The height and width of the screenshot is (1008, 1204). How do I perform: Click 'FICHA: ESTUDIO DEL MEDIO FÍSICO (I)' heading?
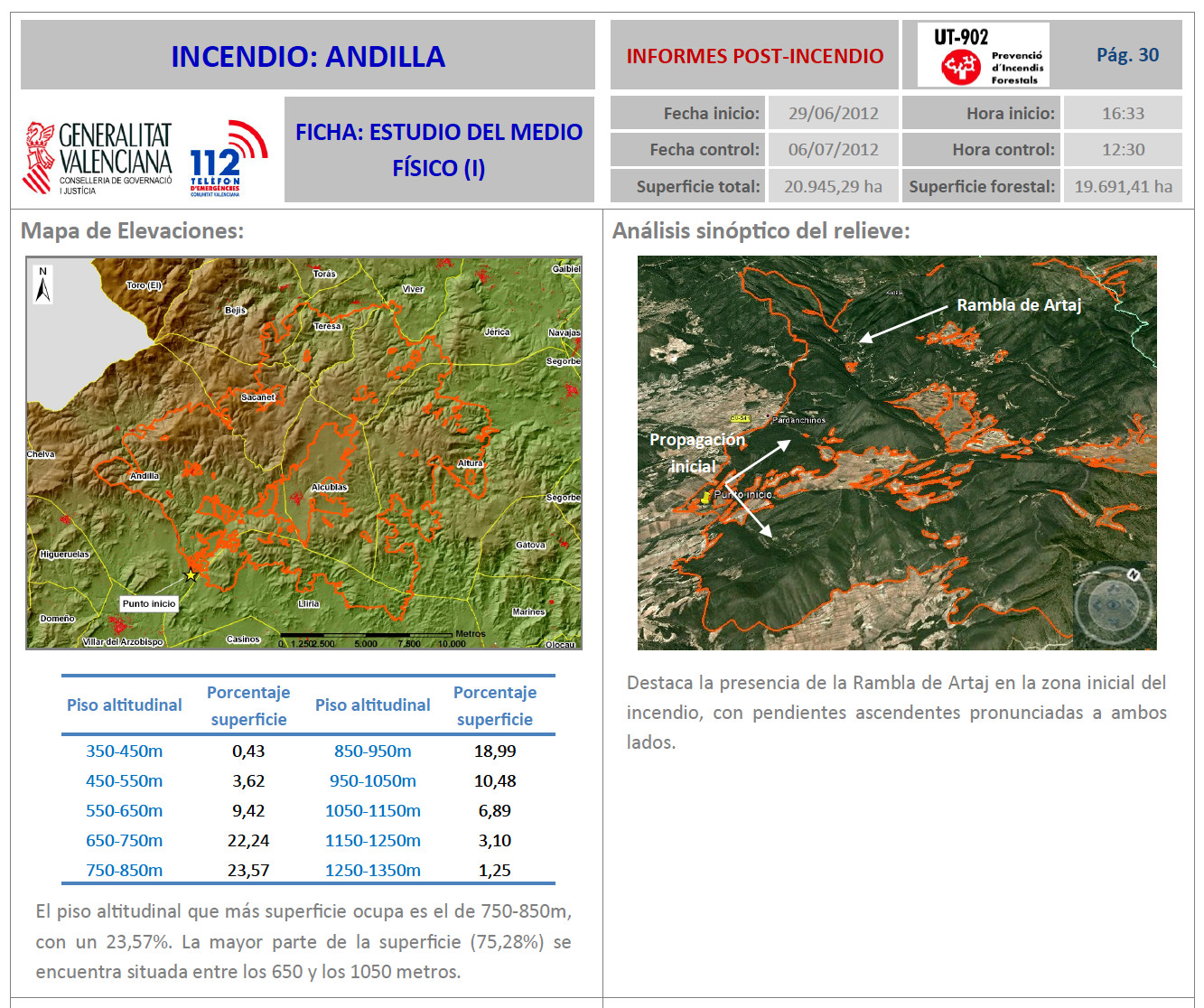(439, 150)
